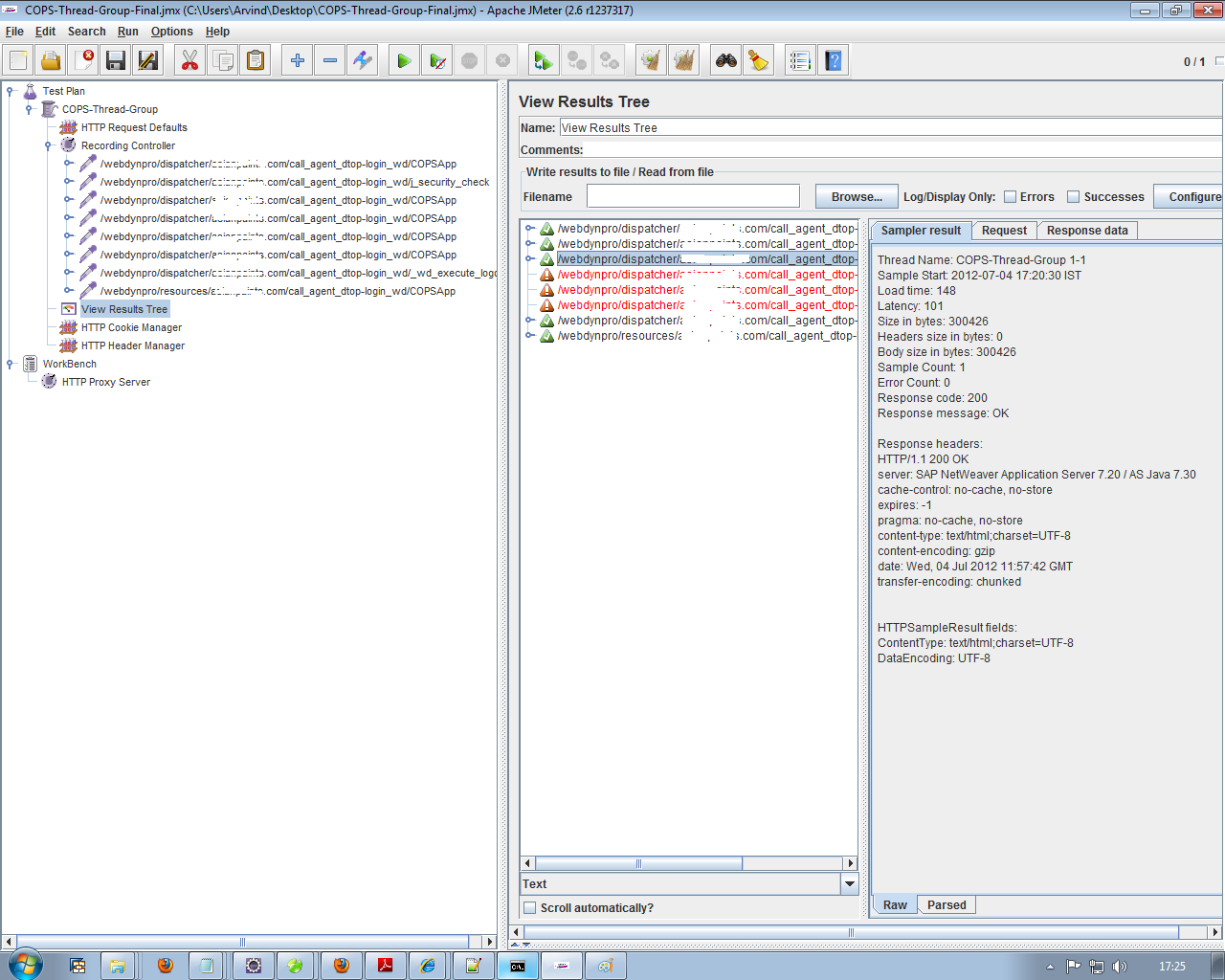Collapse the COPS-Thread-Group node
This screenshot has width=1225, height=980.
point(30,109)
